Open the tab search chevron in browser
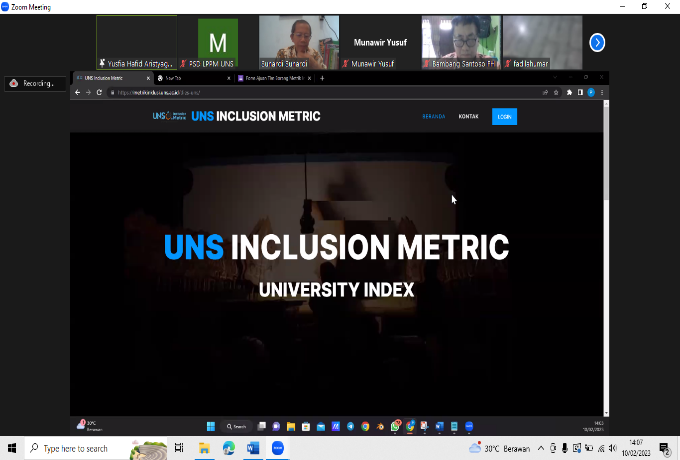This screenshot has width=680, height=460. coord(555,77)
